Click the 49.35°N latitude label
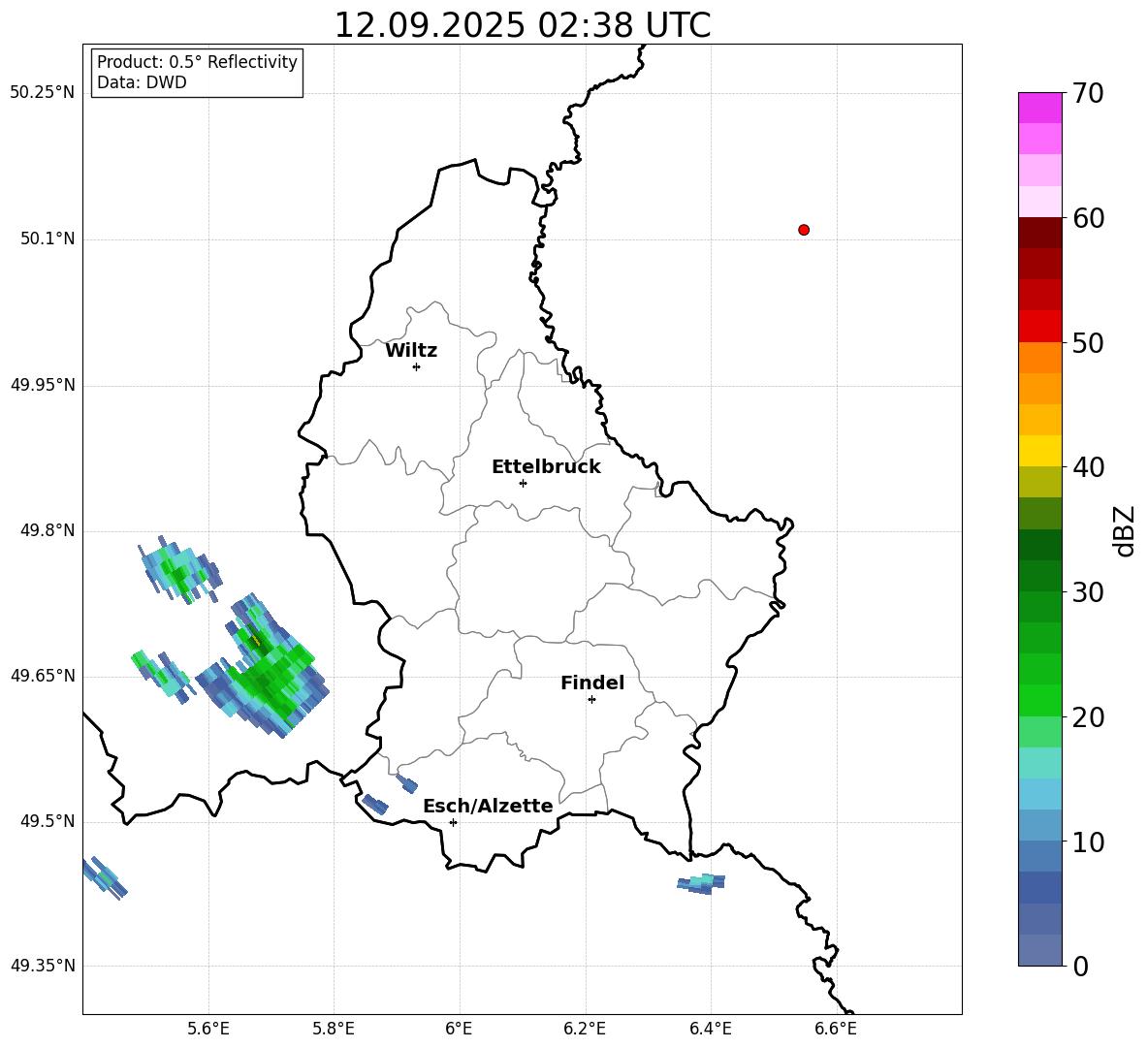Viewport: 1148px width, 1048px height. point(43,966)
